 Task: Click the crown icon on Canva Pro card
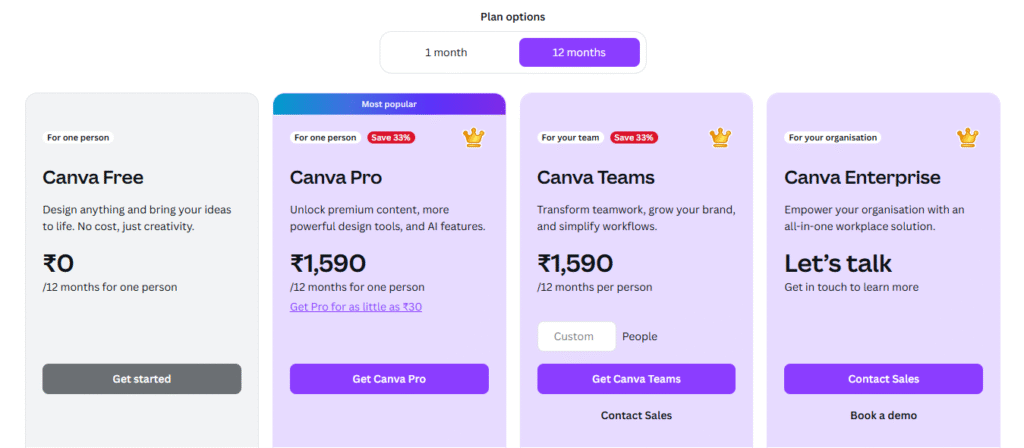click(x=473, y=137)
